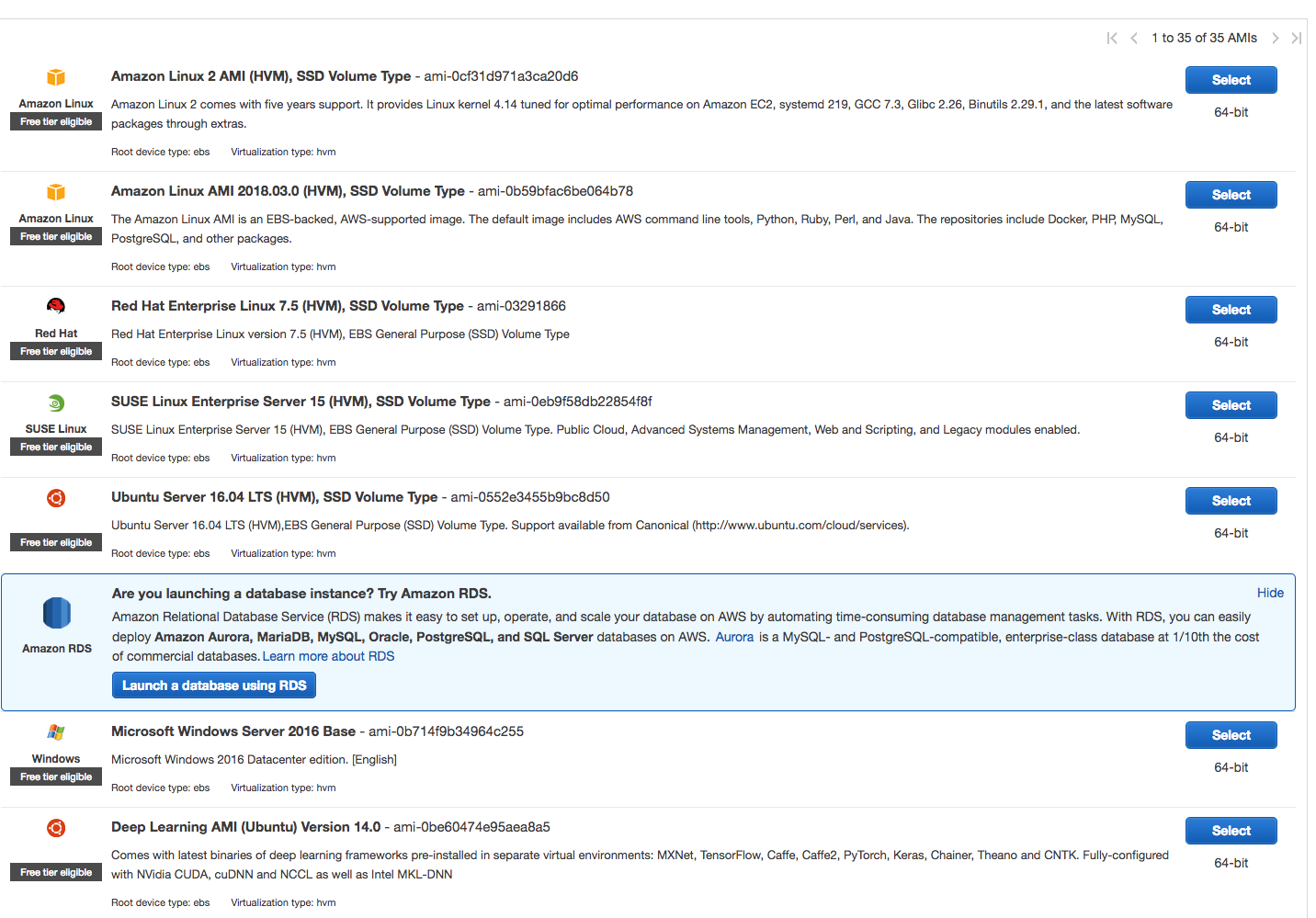Screen dimensions: 1316x918
Task: Jump to the first page of AMIs
Action: pyautogui.click(x=1112, y=39)
